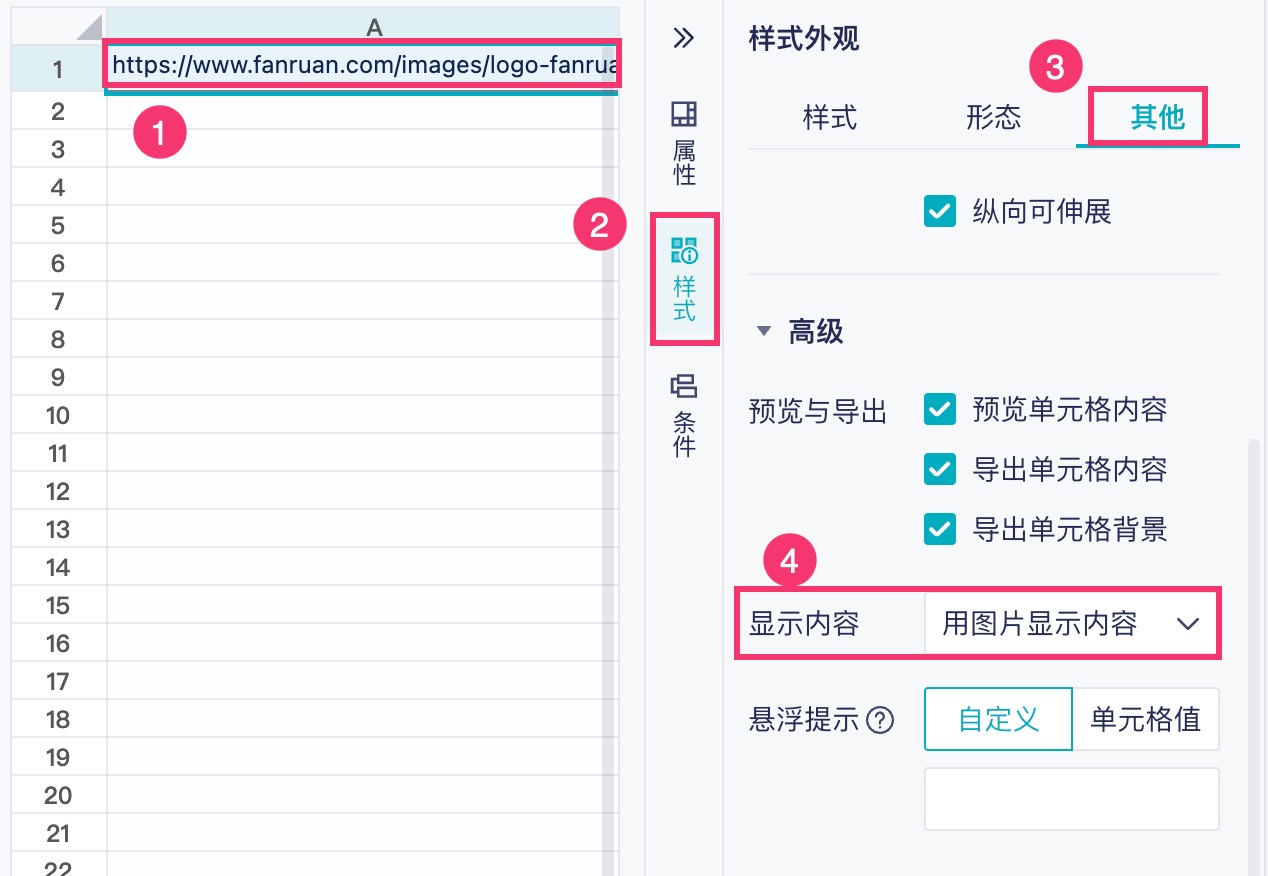
Task: Select the 样式 sidebar icon
Action: click(684, 280)
